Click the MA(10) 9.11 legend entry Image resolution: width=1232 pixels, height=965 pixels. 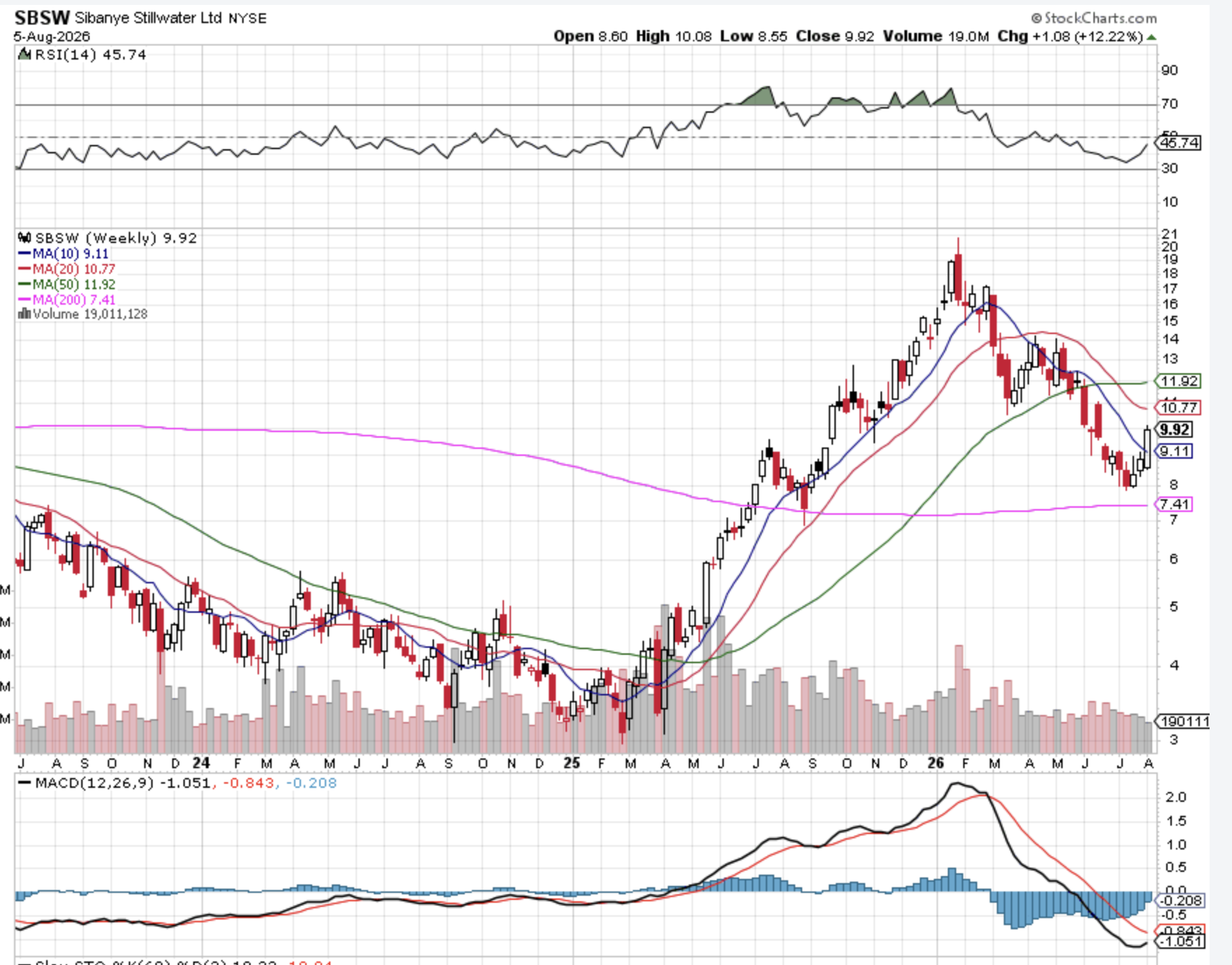[x=71, y=254]
